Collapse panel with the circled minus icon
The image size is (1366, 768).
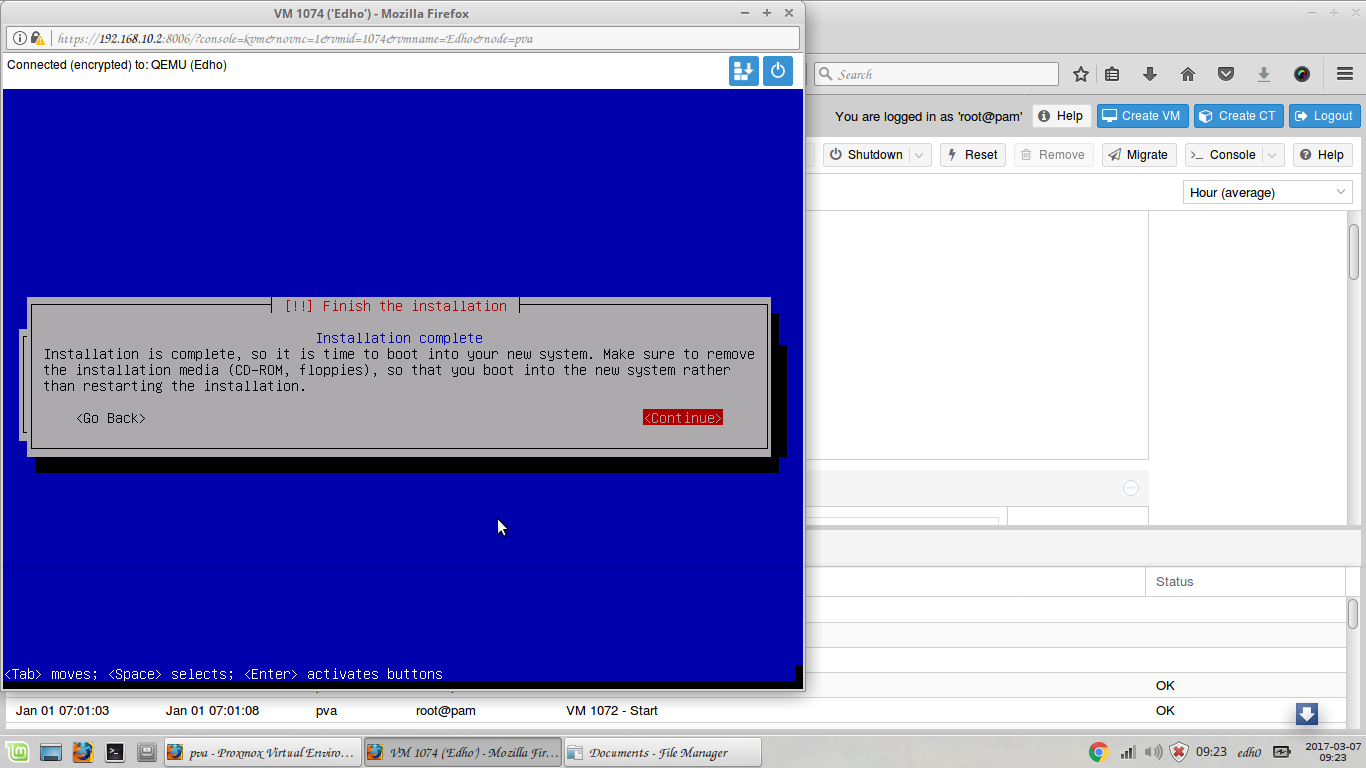(1131, 488)
